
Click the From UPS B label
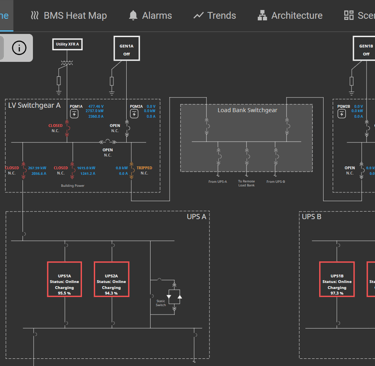(x=276, y=182)
